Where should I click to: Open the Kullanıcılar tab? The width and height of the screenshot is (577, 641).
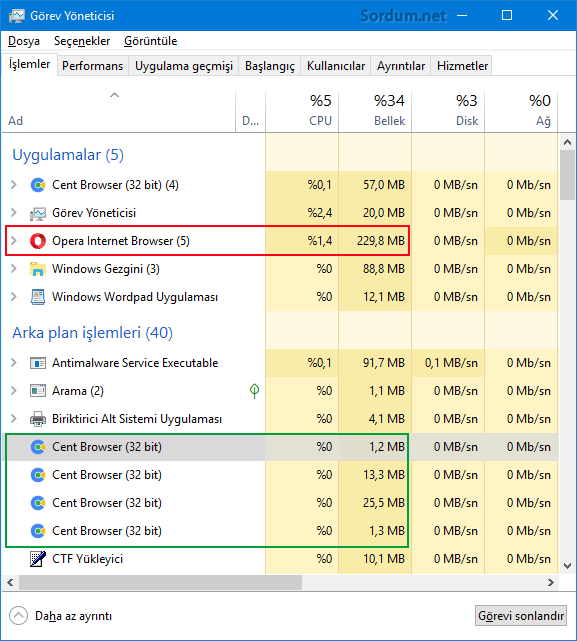tap(336, 66)
